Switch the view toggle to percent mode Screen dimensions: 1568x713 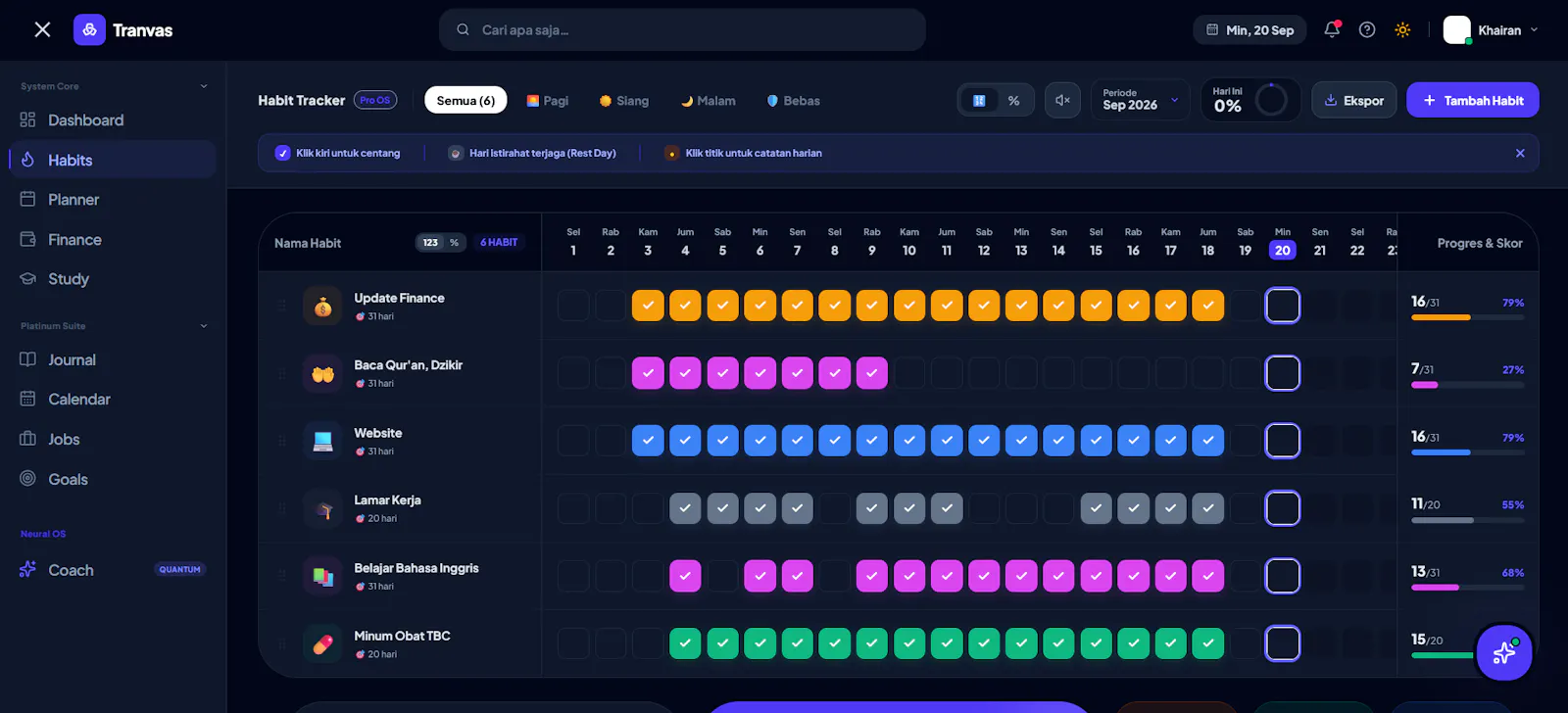point(1014,101)
